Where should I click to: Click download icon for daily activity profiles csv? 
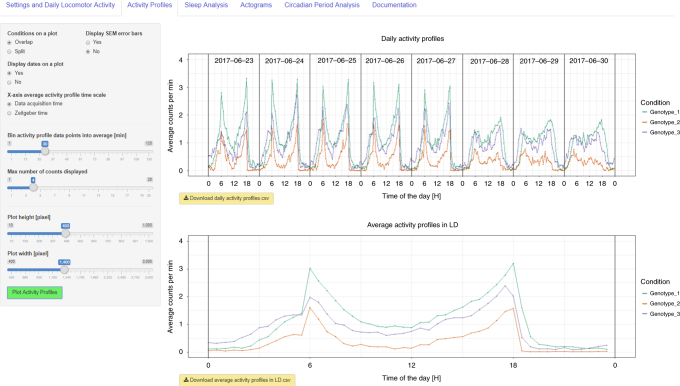[186, 198]
